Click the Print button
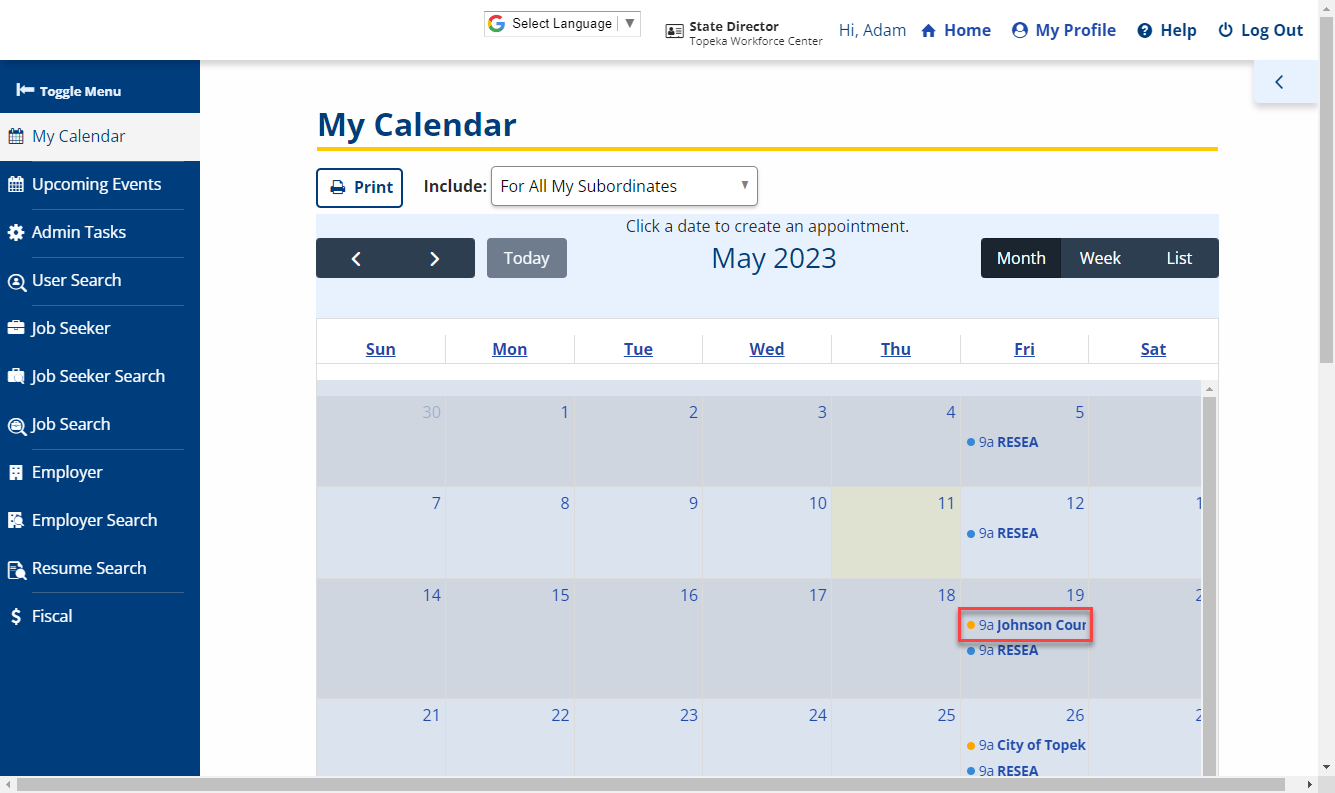Image resolution: width=1335 pixels, height=793 pixels. pyautogui.click(x=360, y=187)
